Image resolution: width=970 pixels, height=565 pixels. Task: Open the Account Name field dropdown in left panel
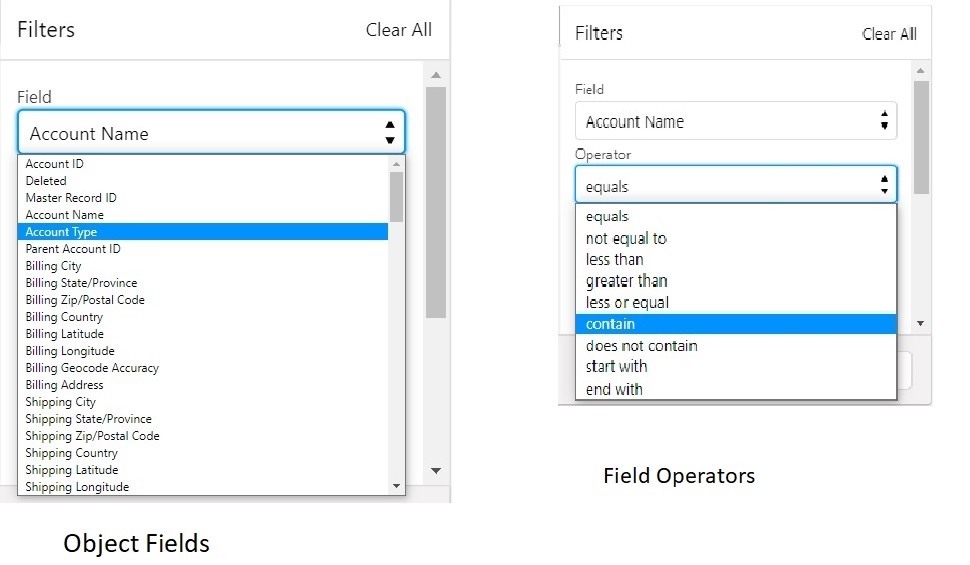[x=211, y=132]
